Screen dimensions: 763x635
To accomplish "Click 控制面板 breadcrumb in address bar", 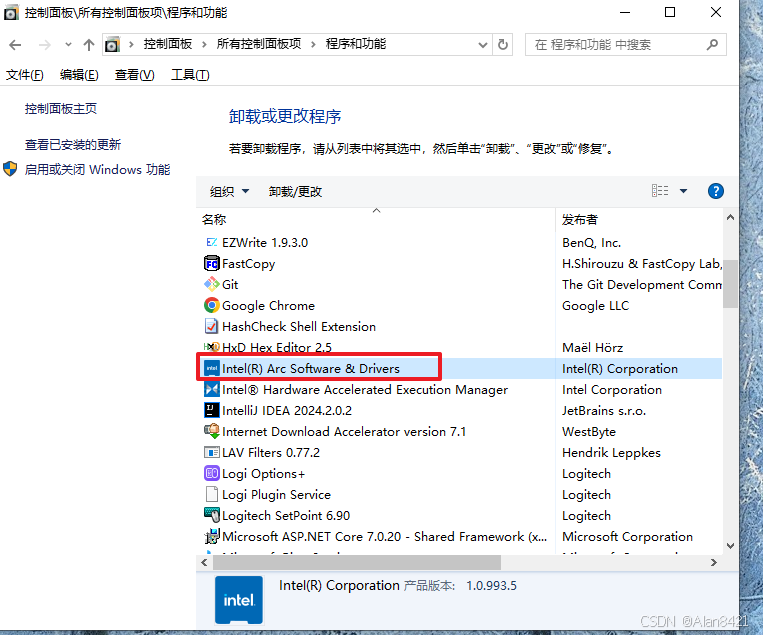I will (168, 44).
